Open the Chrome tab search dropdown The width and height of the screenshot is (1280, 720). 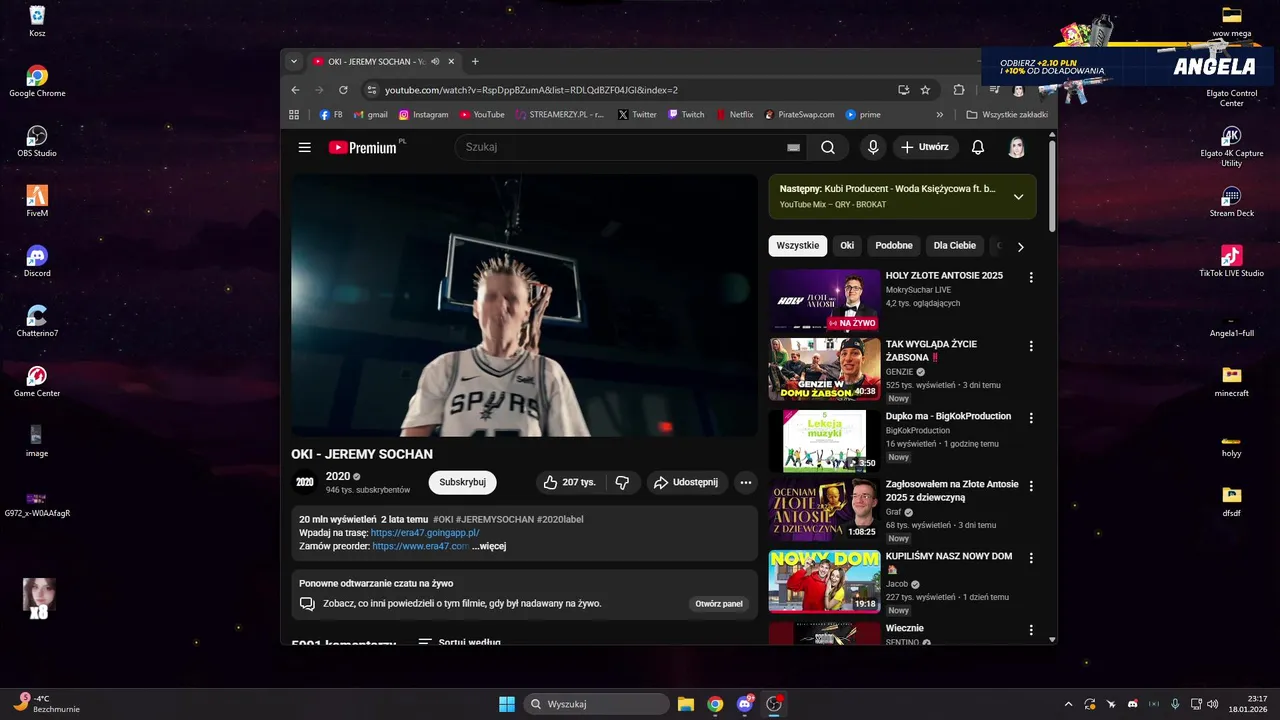click(x=294, y=61)
